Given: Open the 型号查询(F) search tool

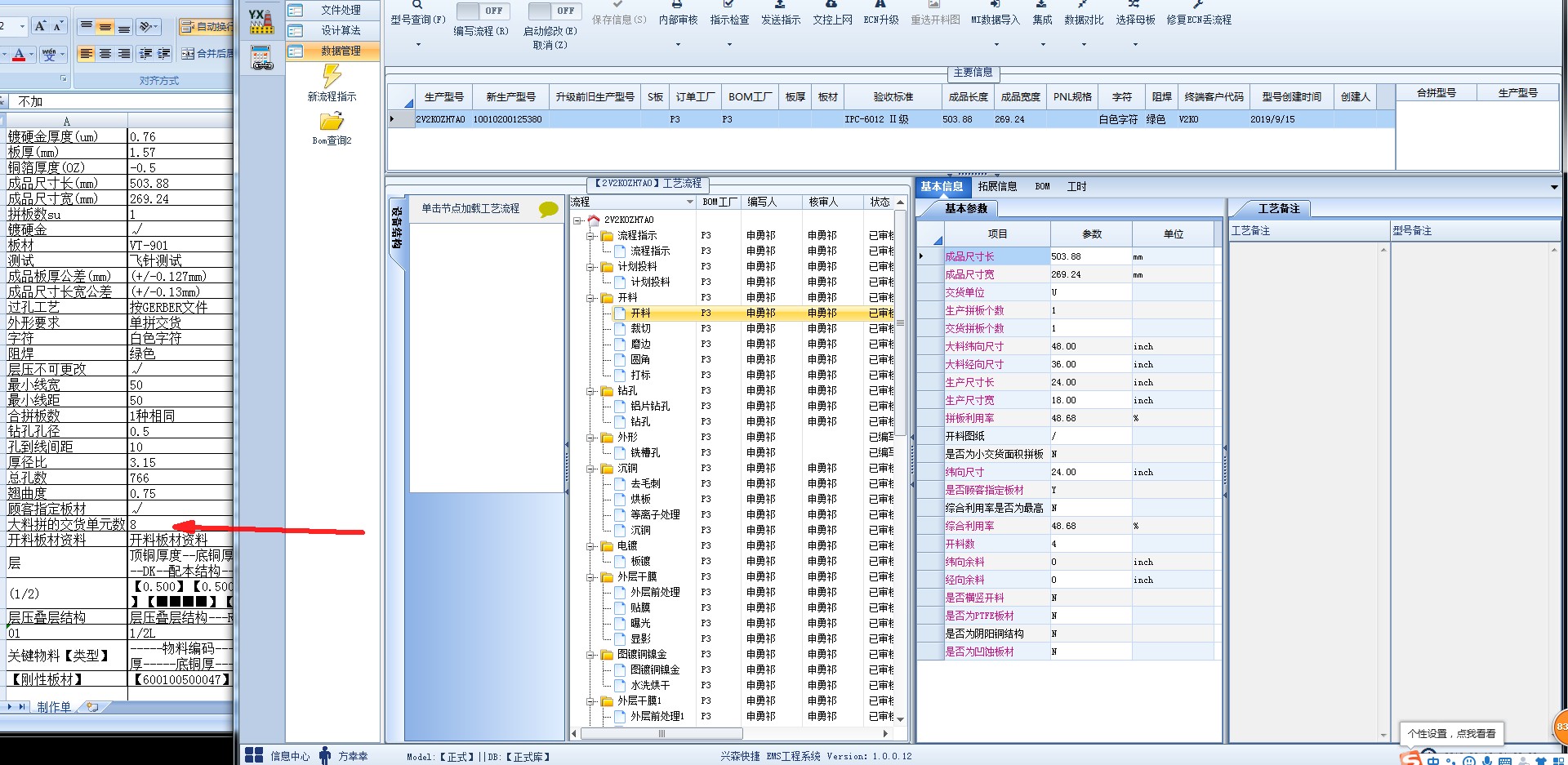Looking at the screenshot, I should (417, 14).
